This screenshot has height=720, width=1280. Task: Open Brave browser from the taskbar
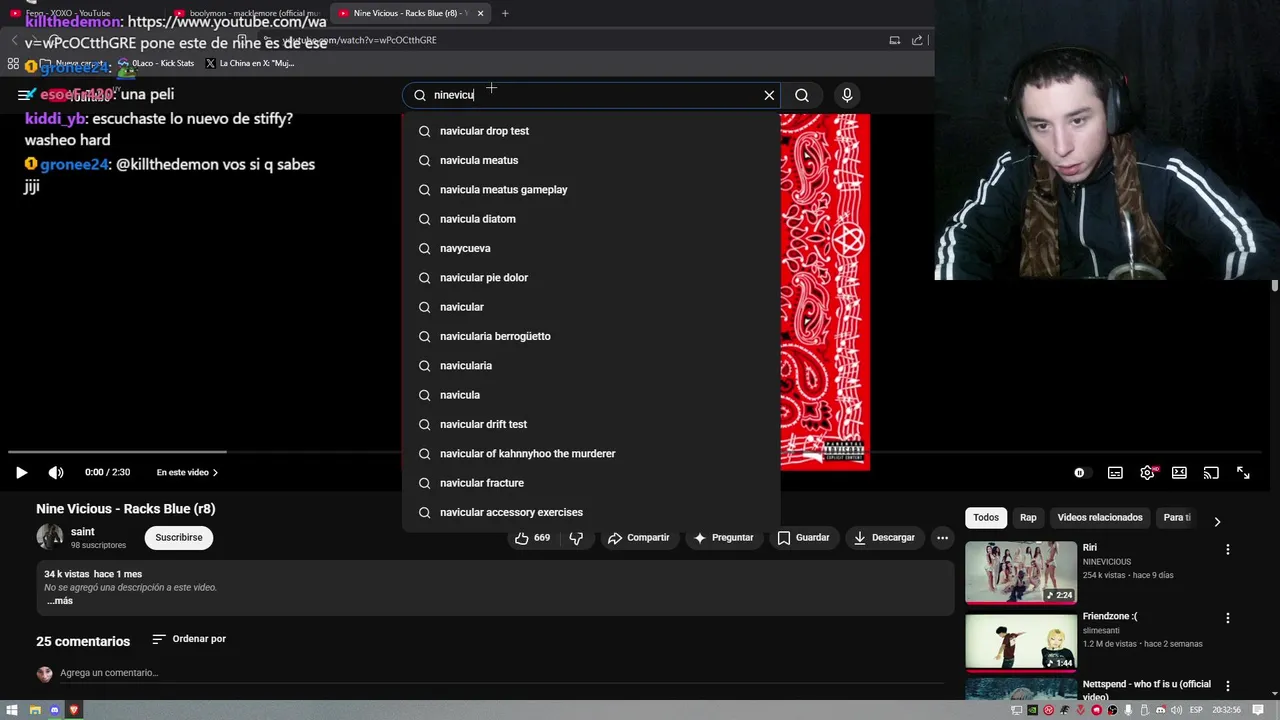(x=74, y=710)
